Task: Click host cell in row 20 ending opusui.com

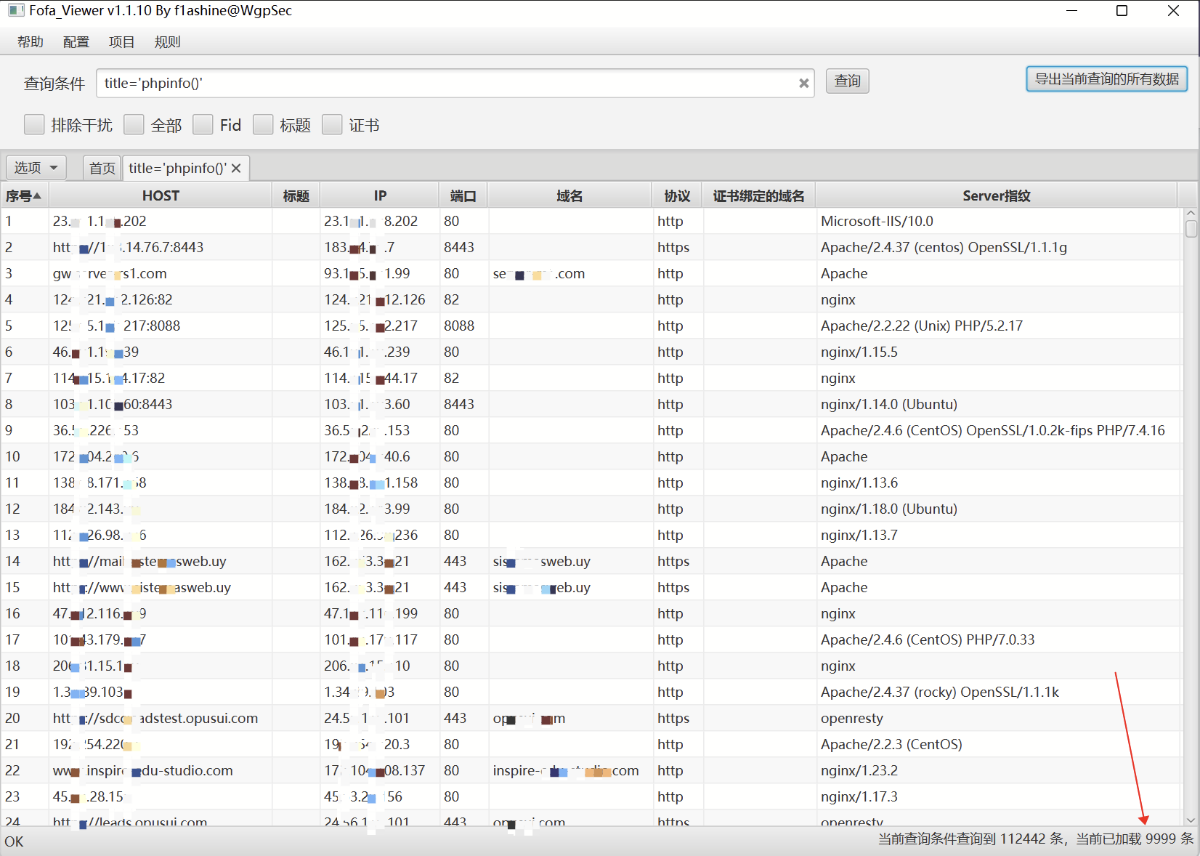Action: coord(160,718)
